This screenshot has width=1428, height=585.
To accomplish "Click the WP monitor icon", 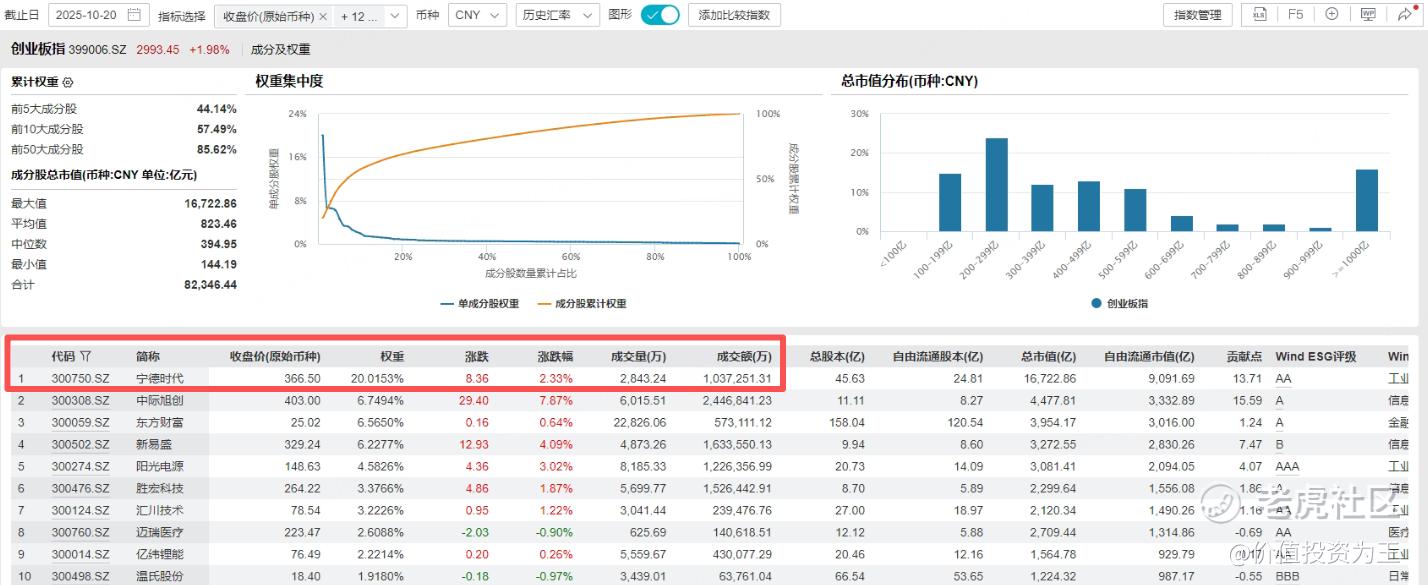I will [x=1368, y=15].
